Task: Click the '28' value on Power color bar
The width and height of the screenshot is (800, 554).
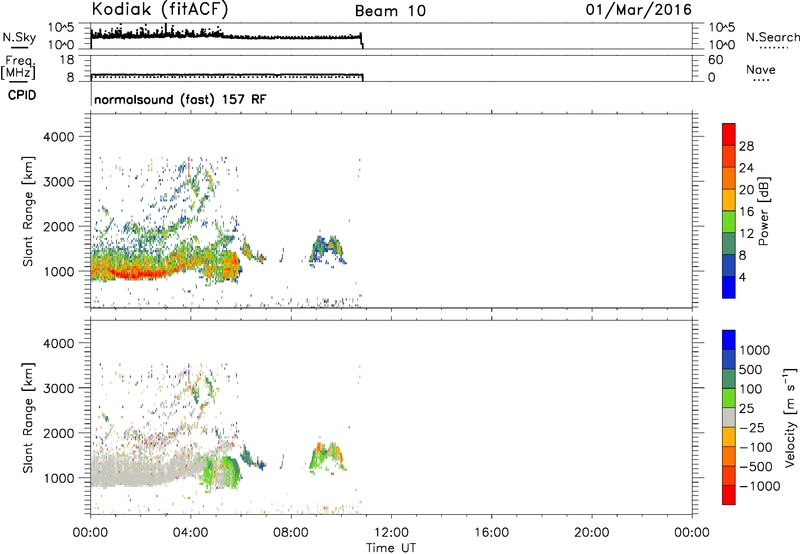Action: (x=746, y=146)
